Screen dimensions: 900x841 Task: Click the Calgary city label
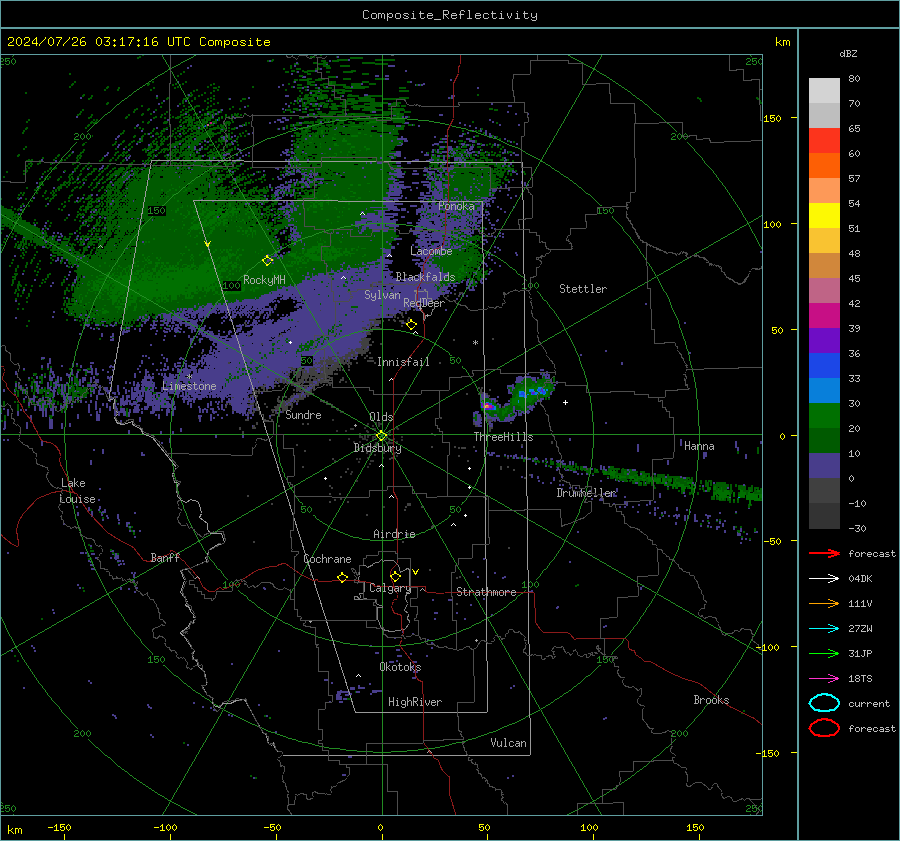[390, 588]
